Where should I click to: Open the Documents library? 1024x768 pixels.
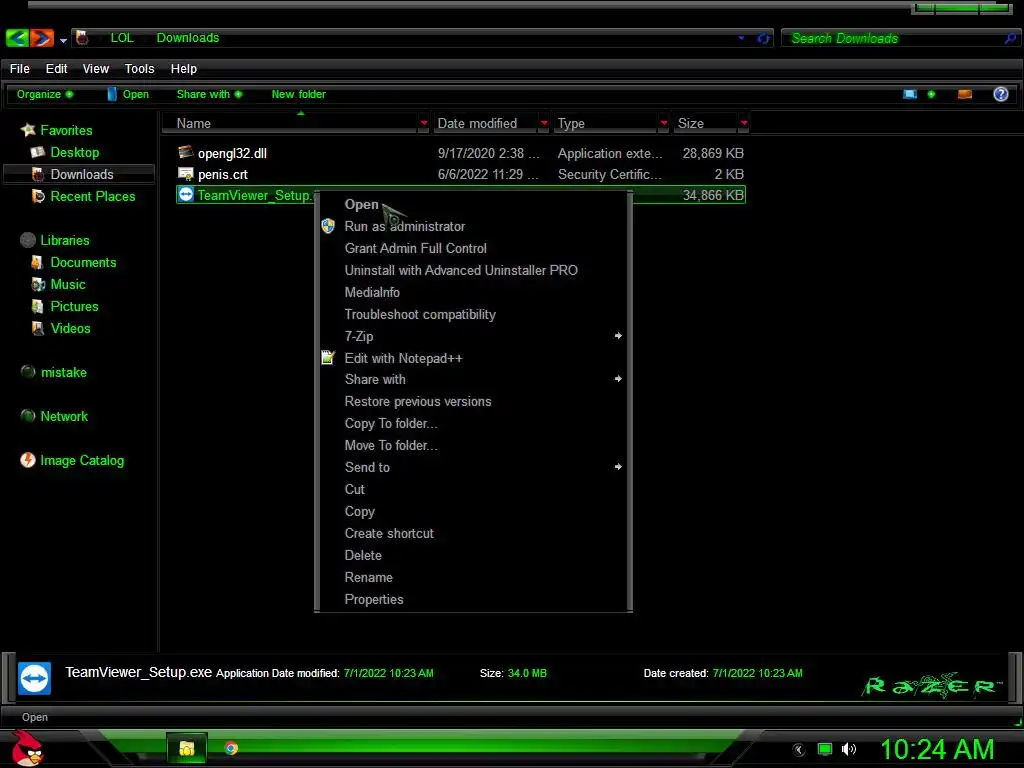83,263
